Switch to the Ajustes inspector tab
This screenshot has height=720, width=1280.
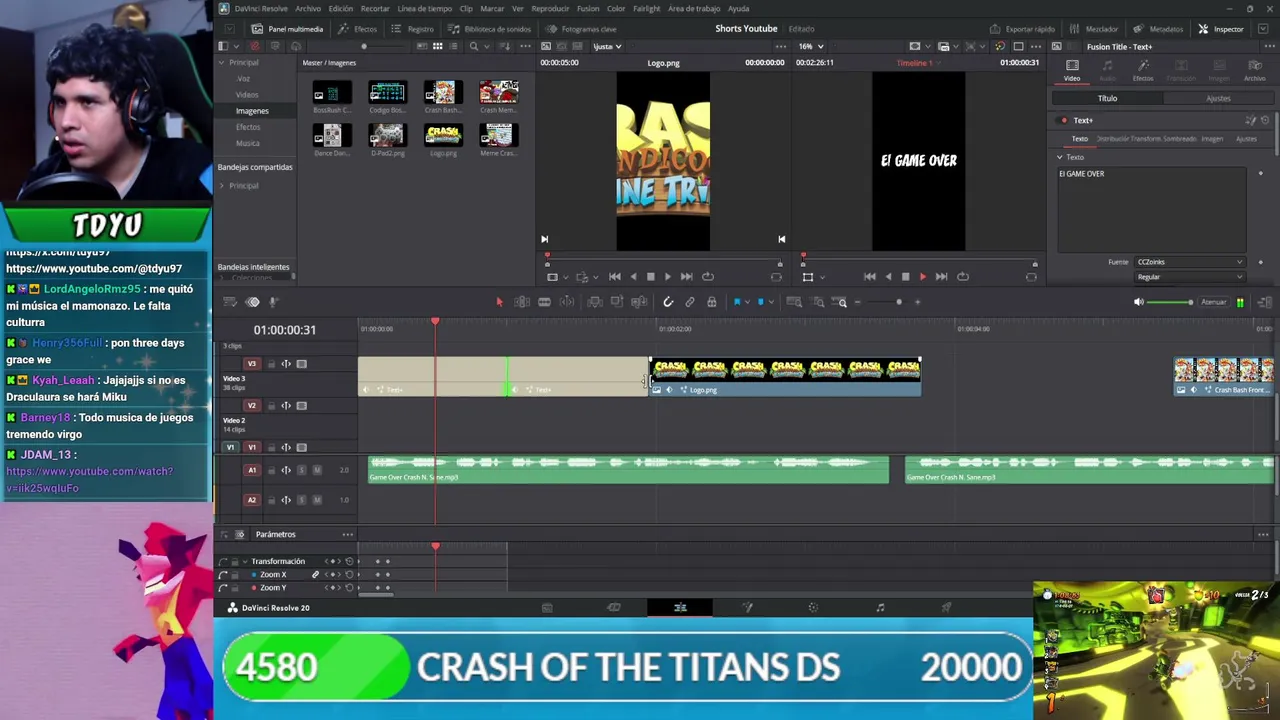[x=1218, y=98]
